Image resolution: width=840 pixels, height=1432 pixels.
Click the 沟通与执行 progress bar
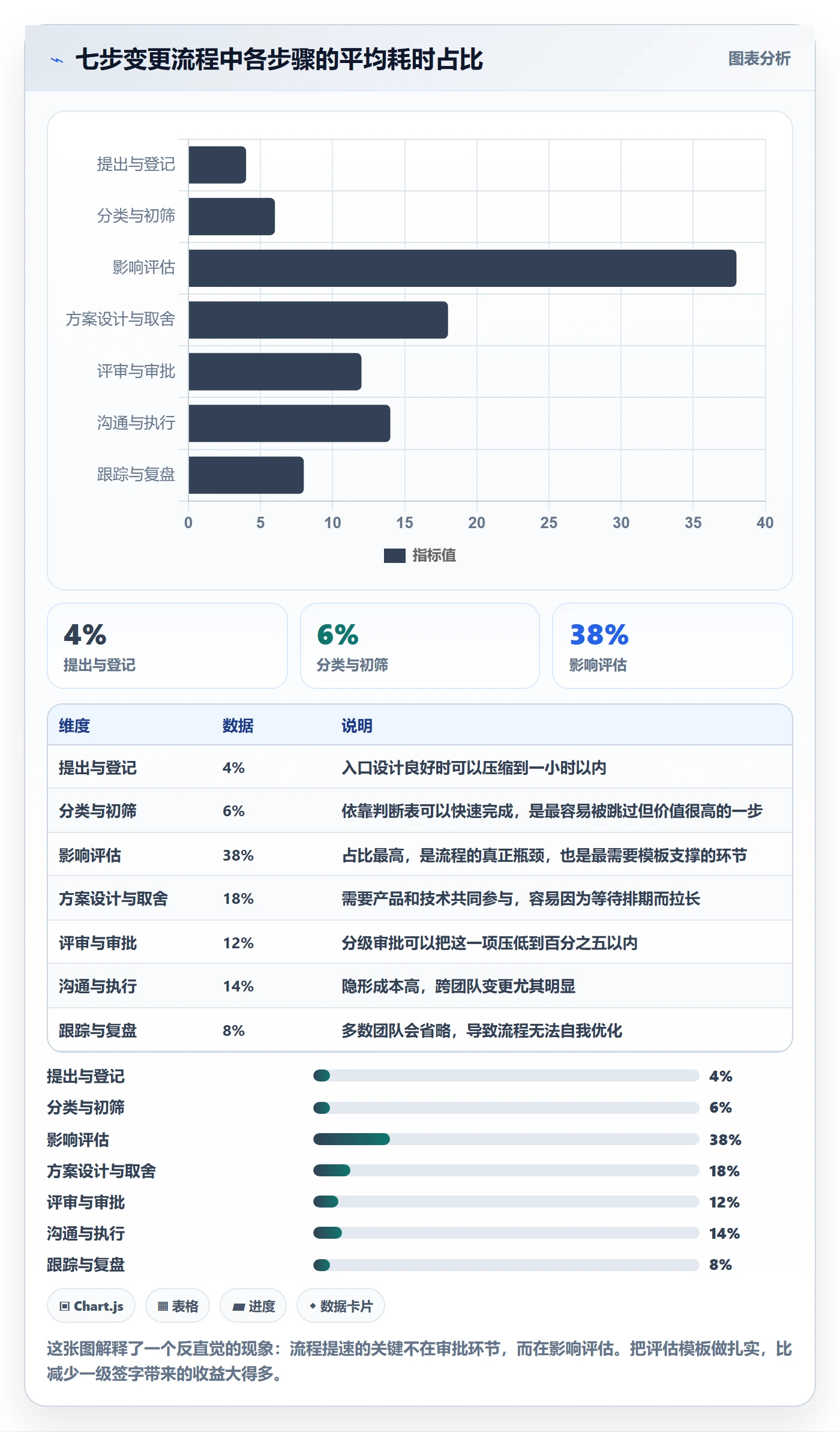[506, 1233]
